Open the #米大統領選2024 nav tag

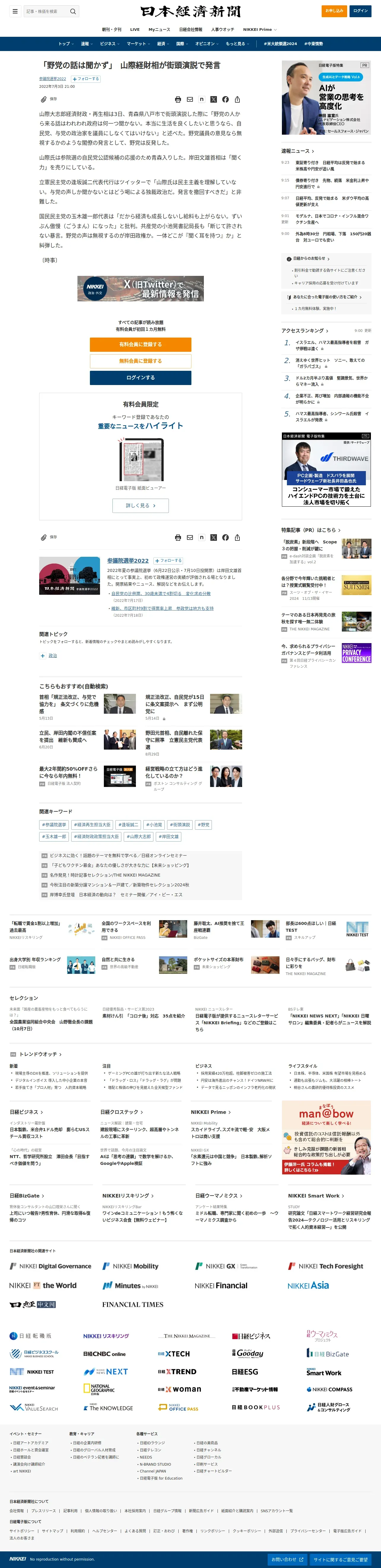coord(281,44)
